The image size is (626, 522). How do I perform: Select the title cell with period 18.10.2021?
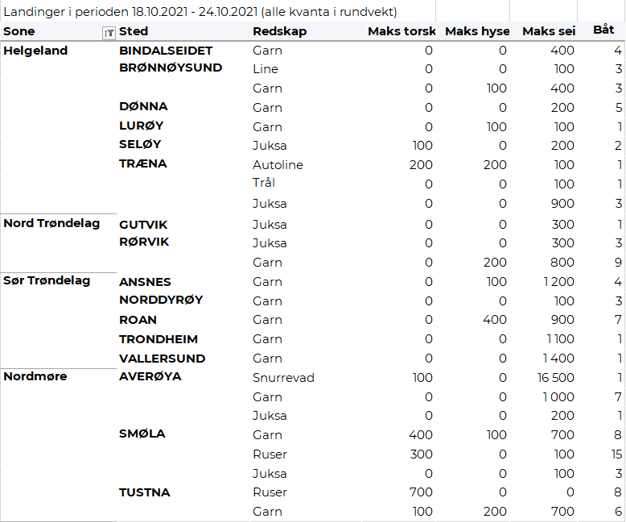200,12
